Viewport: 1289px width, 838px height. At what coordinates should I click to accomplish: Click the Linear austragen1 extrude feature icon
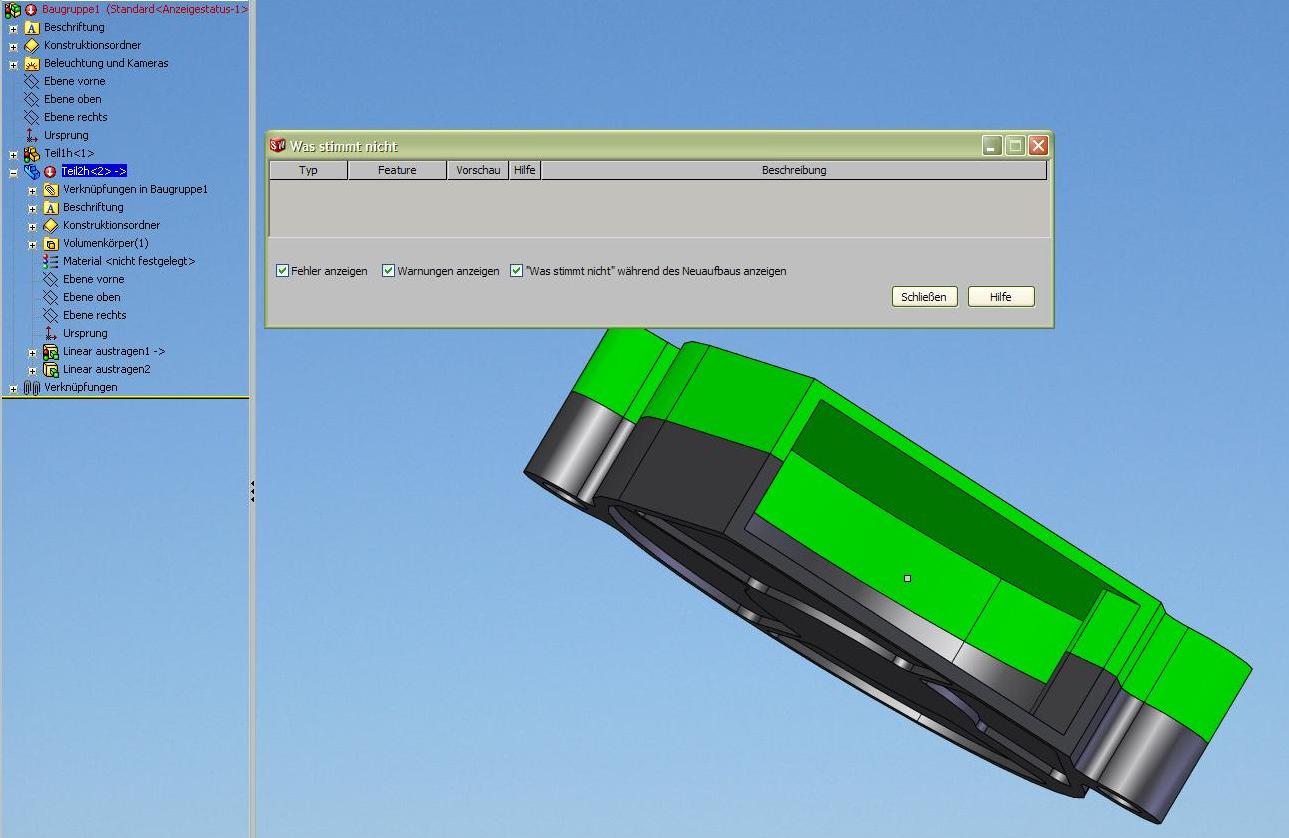tap(51, 351)
